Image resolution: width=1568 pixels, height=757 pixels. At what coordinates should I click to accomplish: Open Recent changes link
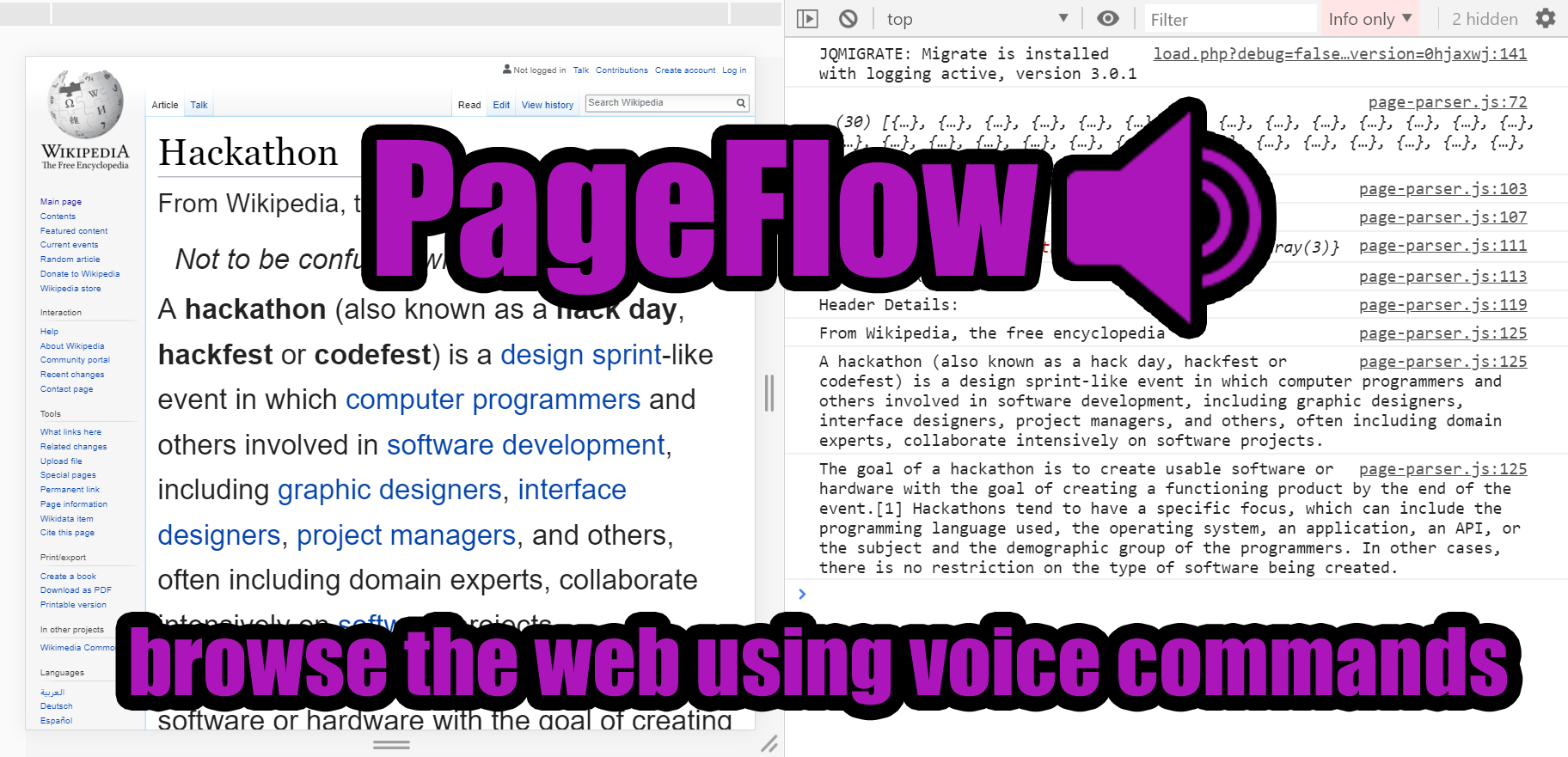[72, 375]
